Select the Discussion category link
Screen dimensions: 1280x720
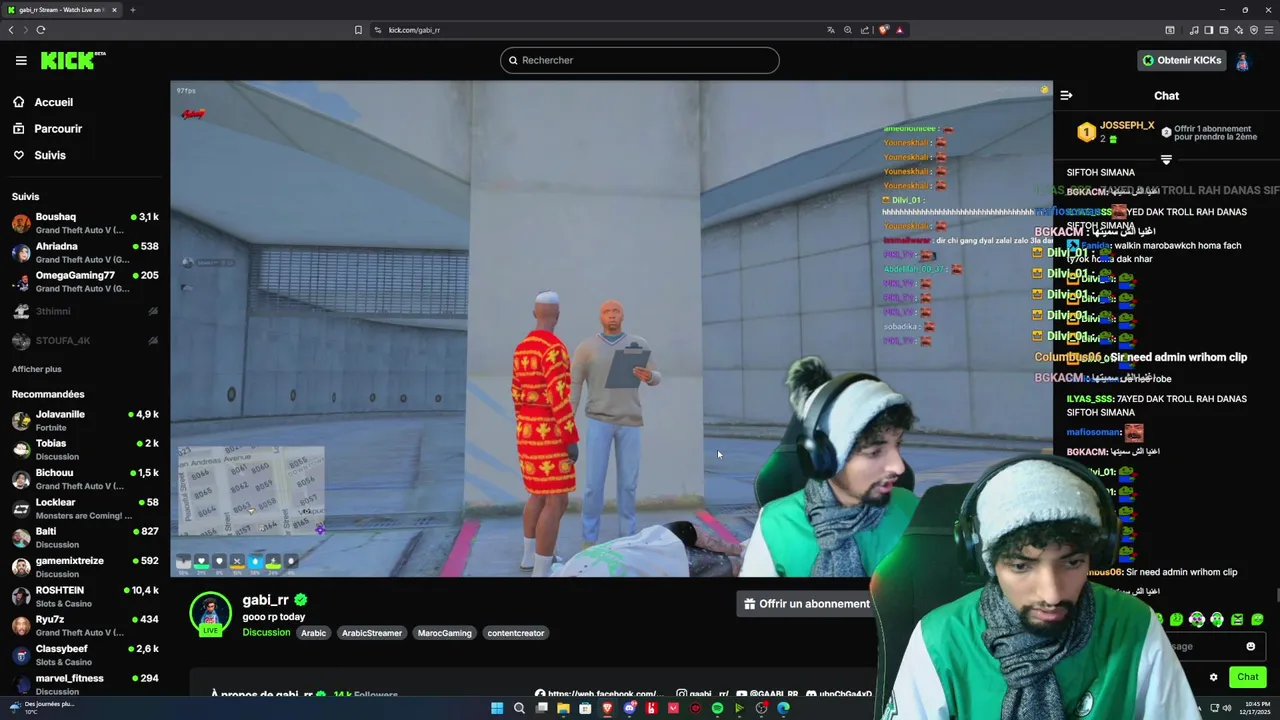[x=266, y=633]
